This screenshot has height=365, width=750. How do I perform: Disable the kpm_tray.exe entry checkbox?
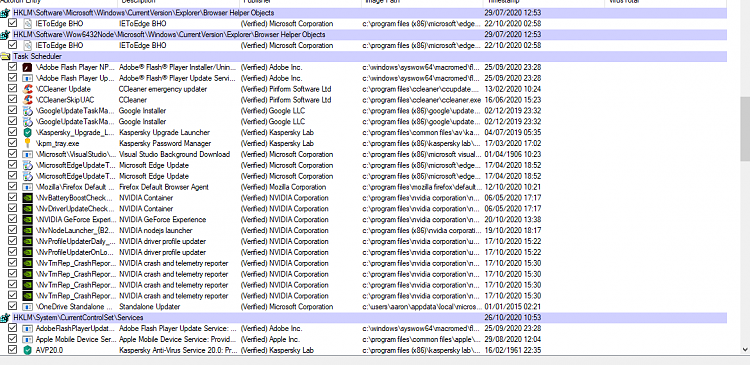click(x=13, y=144)
